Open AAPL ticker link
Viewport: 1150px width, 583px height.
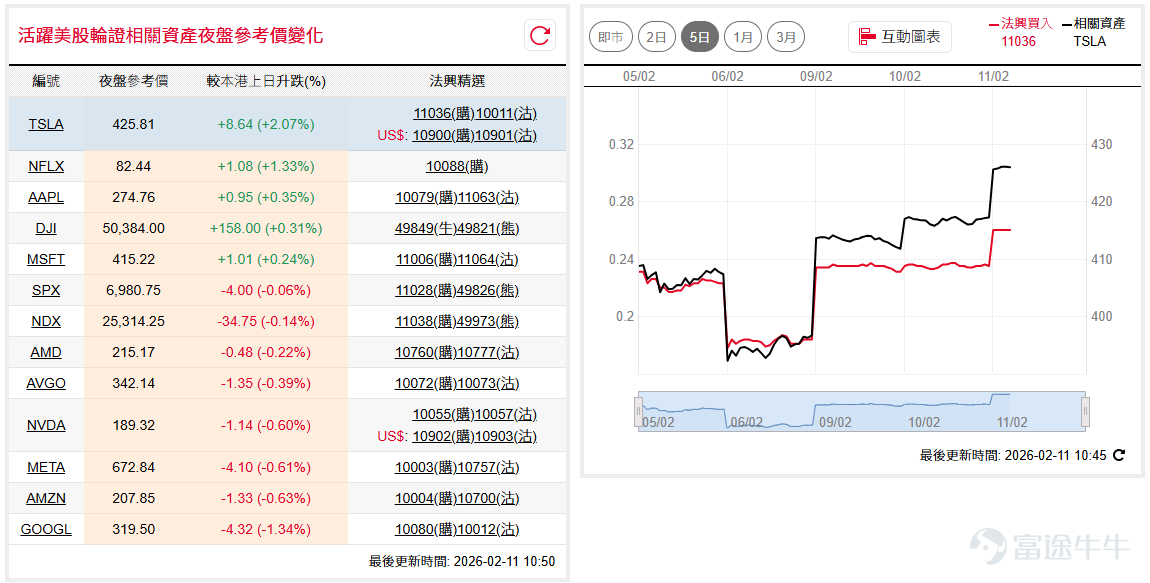[46, 197]
